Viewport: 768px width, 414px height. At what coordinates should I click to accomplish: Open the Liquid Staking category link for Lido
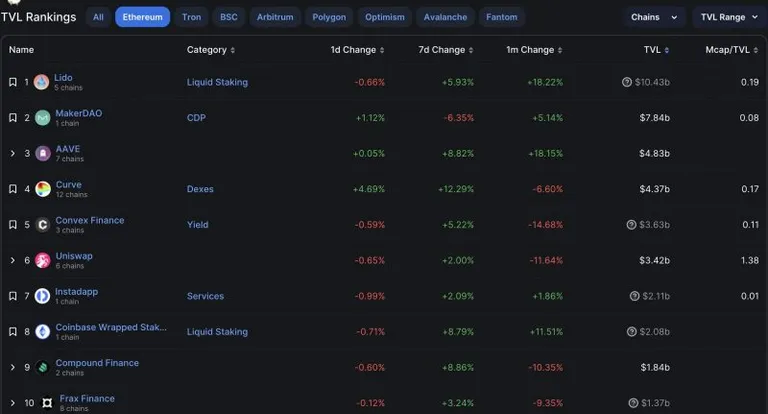click(217, 82)
